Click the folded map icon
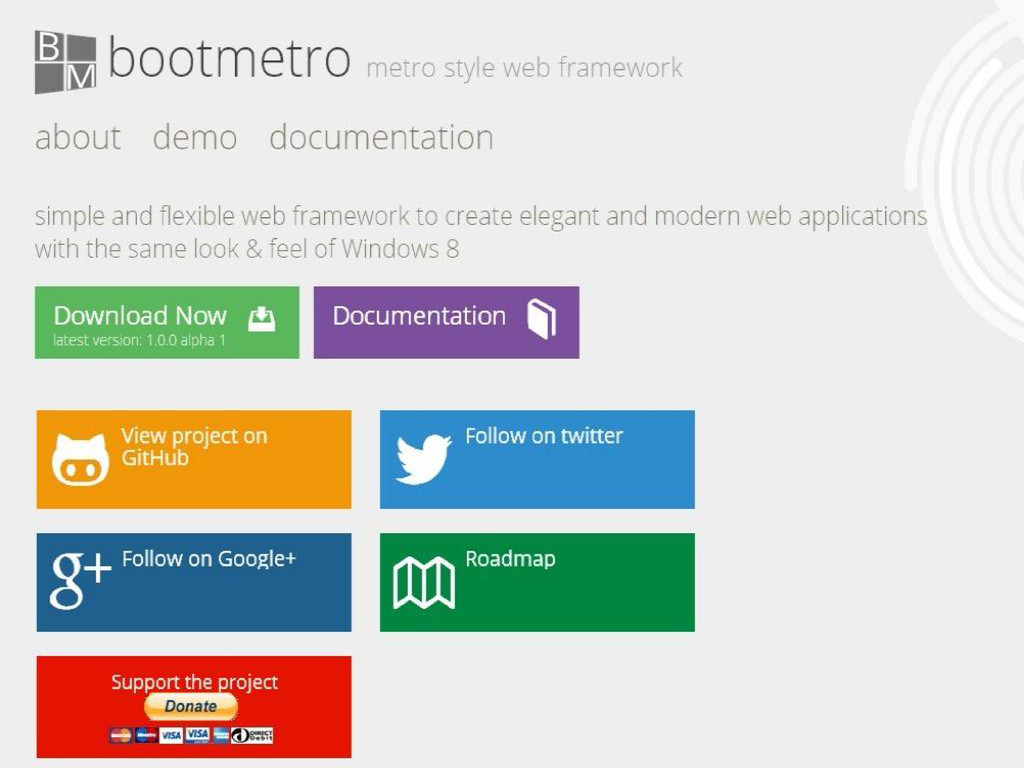Viewport: 1024px width, 768px height. point(424,583)
